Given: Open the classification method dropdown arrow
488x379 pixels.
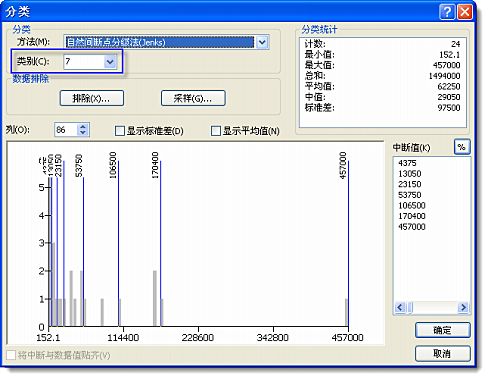Looking at the screenshot, I should point(262,42).
